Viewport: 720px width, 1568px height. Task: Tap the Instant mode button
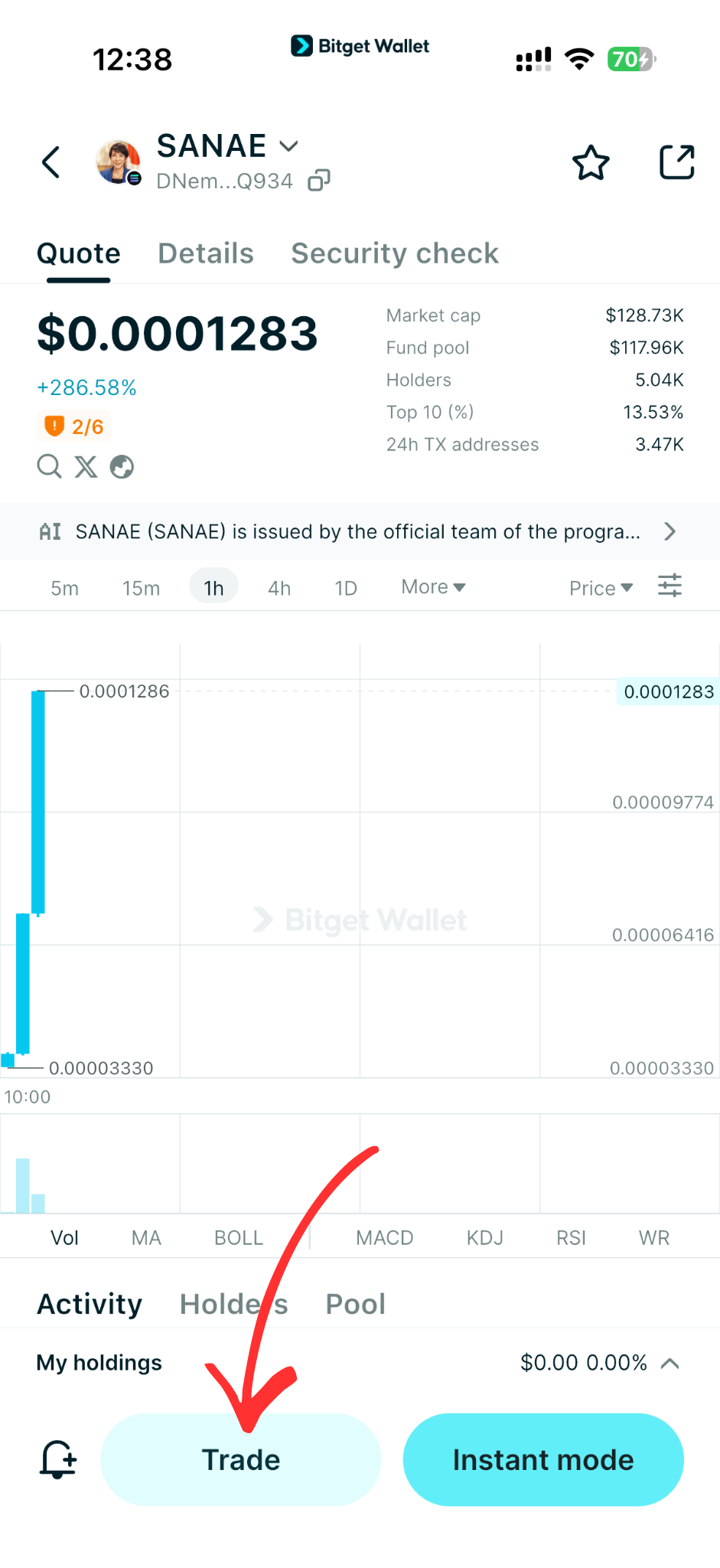pyautogui.click(x=542, y=1459)
